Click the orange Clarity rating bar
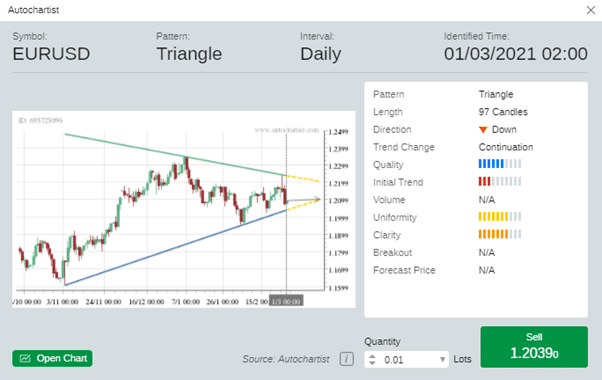 pos(499,234)
